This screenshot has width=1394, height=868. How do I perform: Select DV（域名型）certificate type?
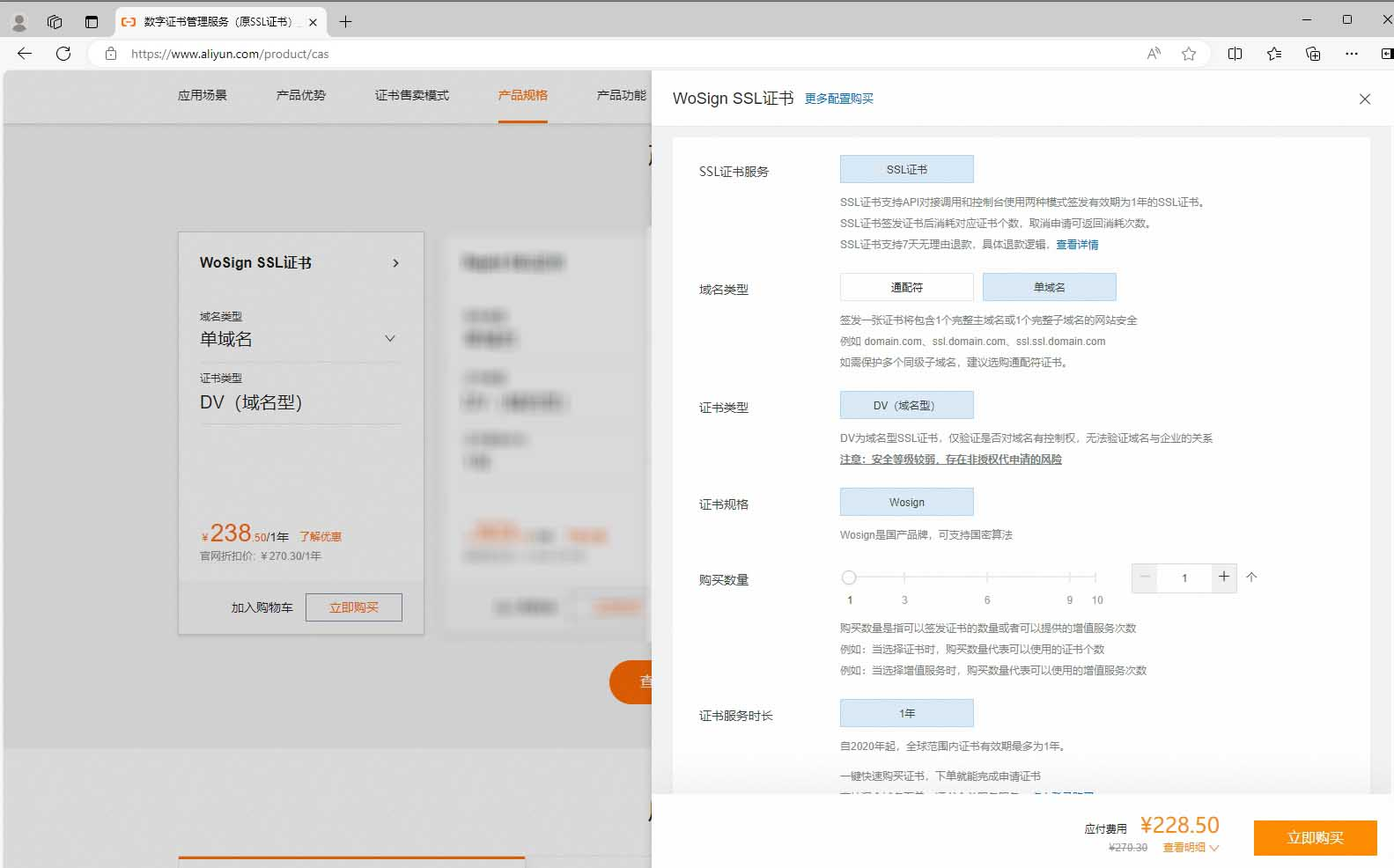pyautogui.click(x=907, y=405)
